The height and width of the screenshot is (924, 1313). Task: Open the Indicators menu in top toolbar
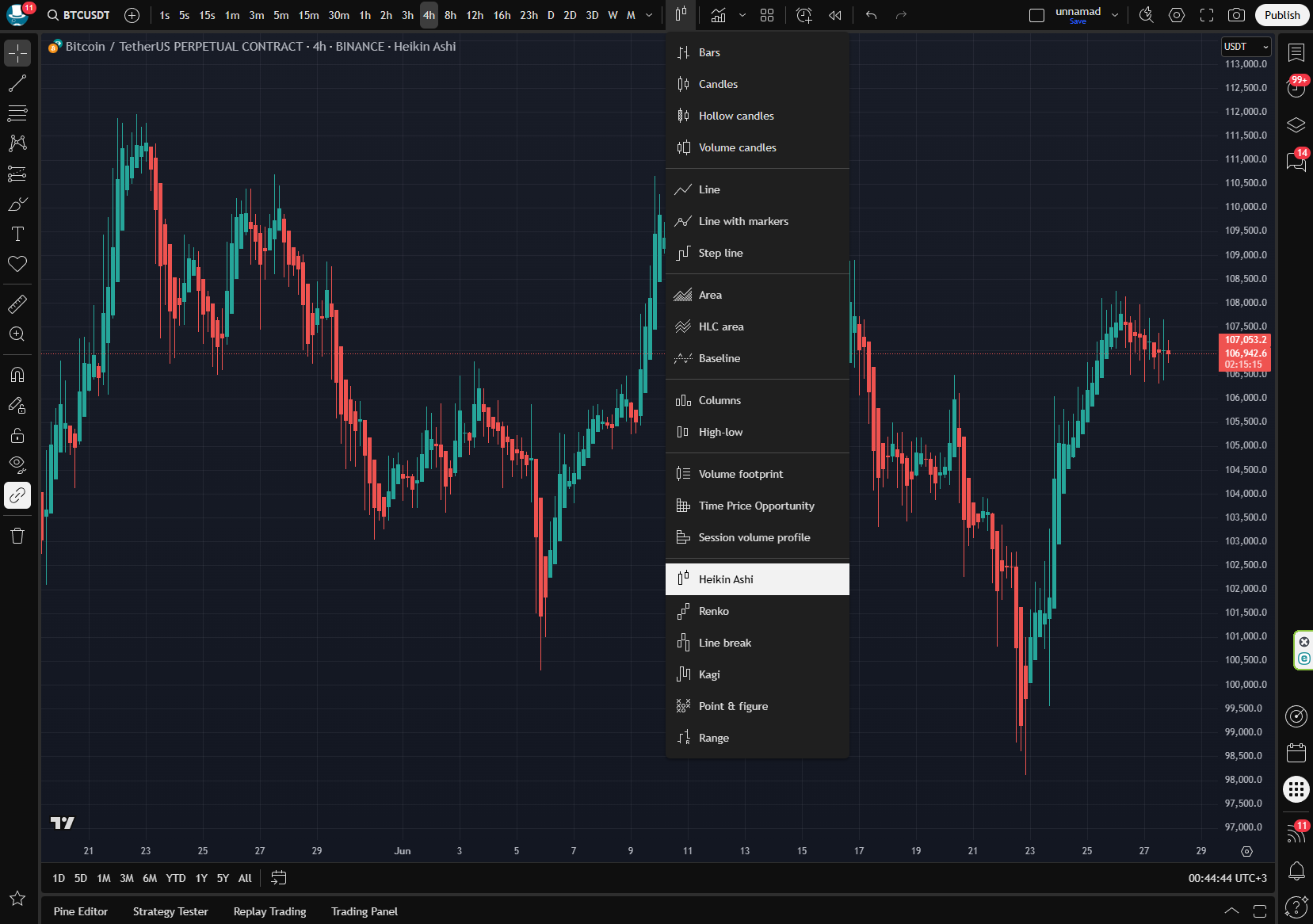tap(718, 15)
